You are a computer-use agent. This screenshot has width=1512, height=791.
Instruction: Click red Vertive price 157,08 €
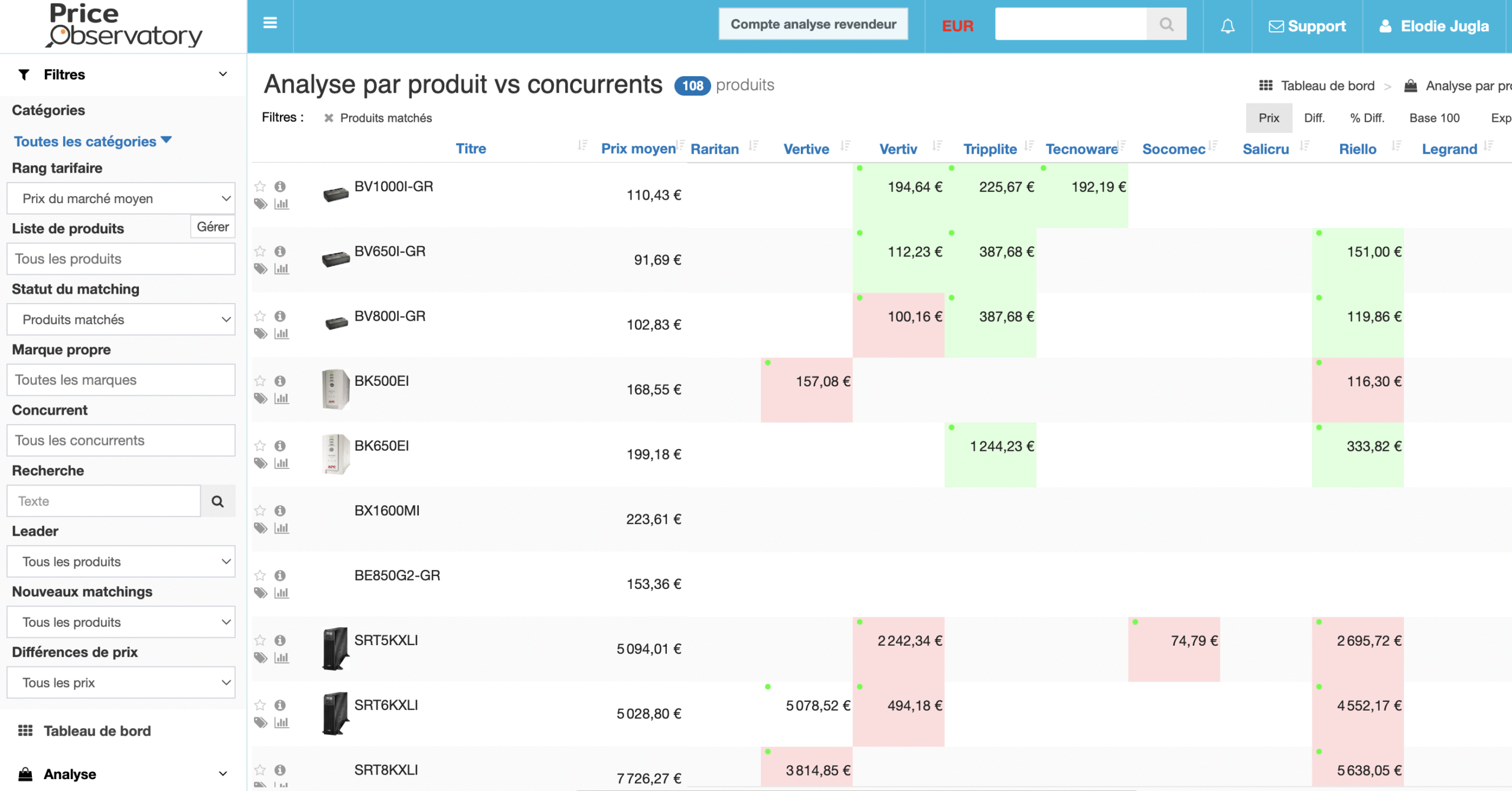[823, 382]
